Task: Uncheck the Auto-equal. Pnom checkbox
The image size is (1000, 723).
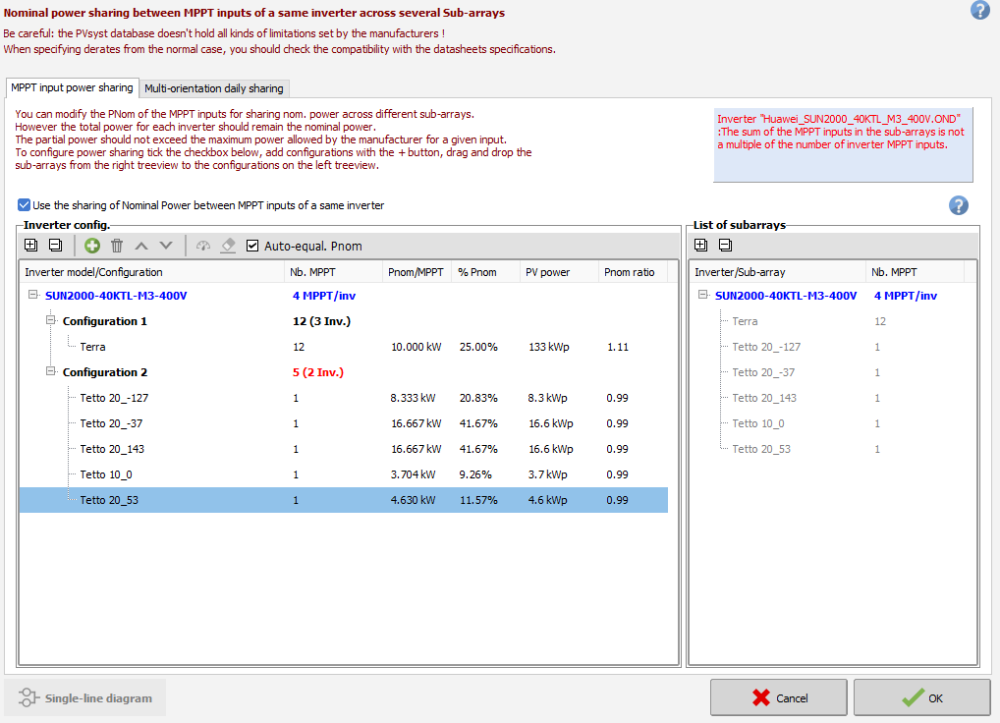Action: click(x=253, y=246)
